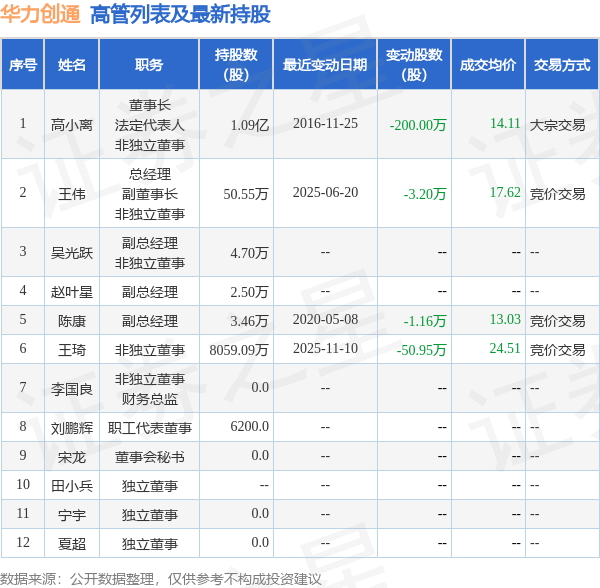Click the holding value 6200.0
The image size is (600, 588).
click(x=249, y=426)
